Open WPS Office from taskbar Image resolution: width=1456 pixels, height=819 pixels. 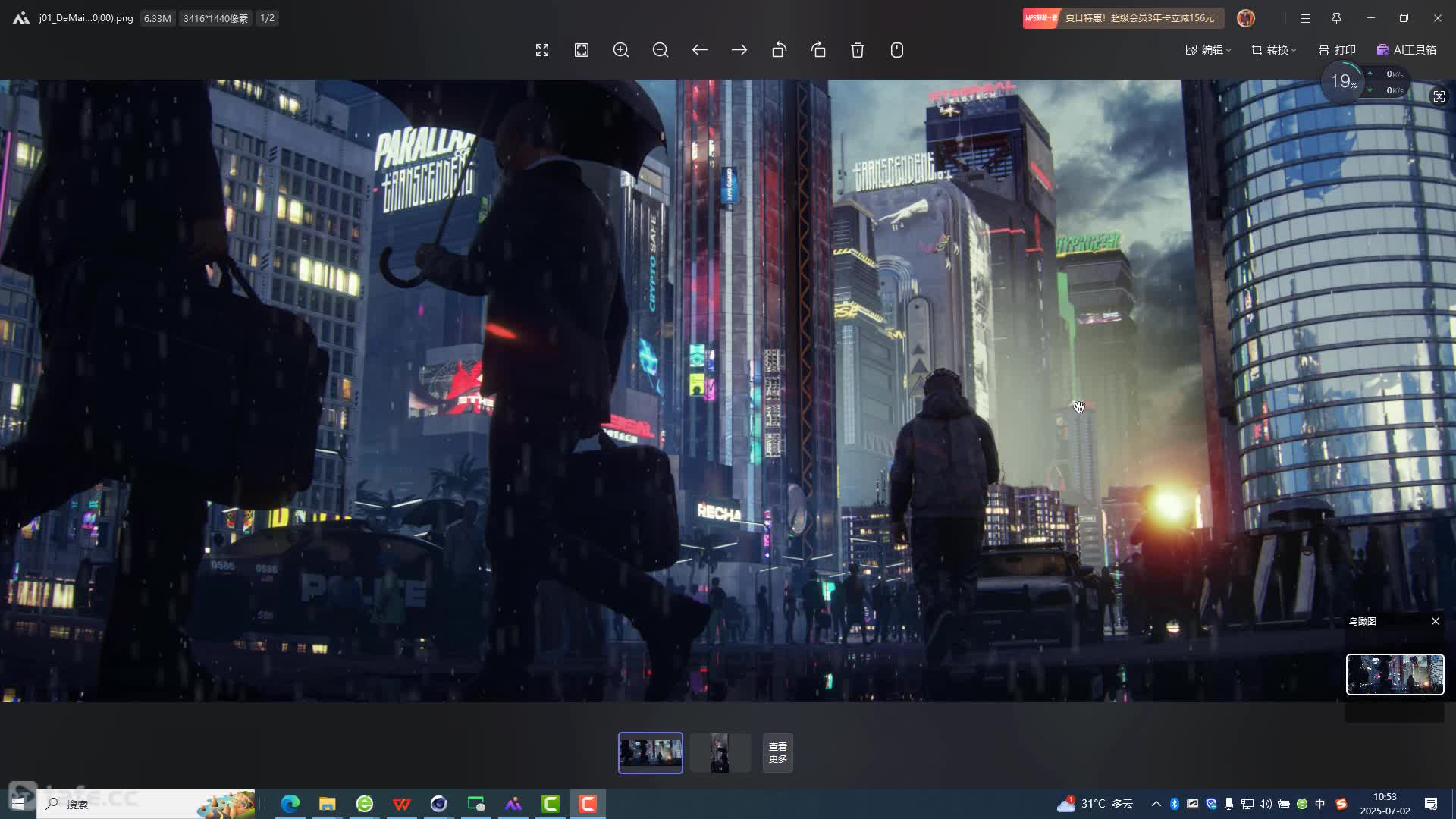tap(402, 804)
